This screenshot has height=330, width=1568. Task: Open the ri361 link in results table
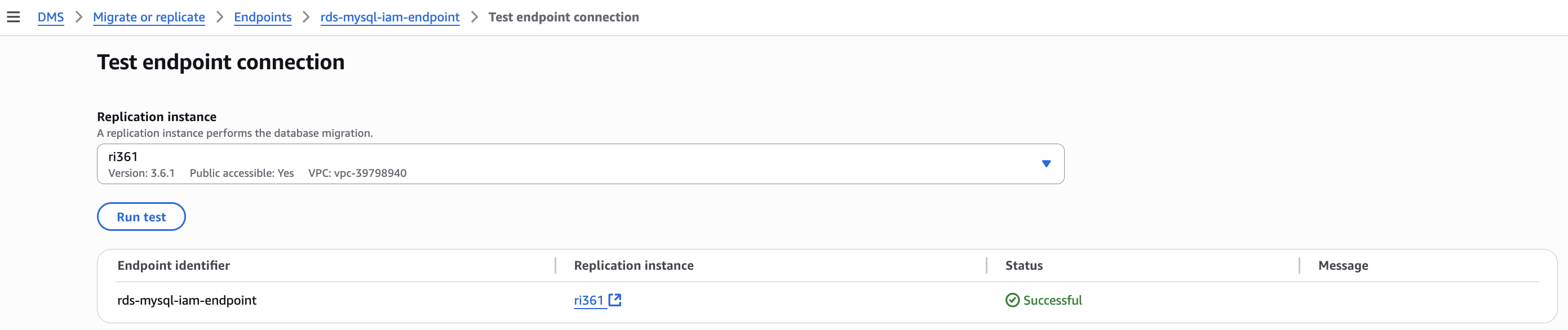coord(588,300)
